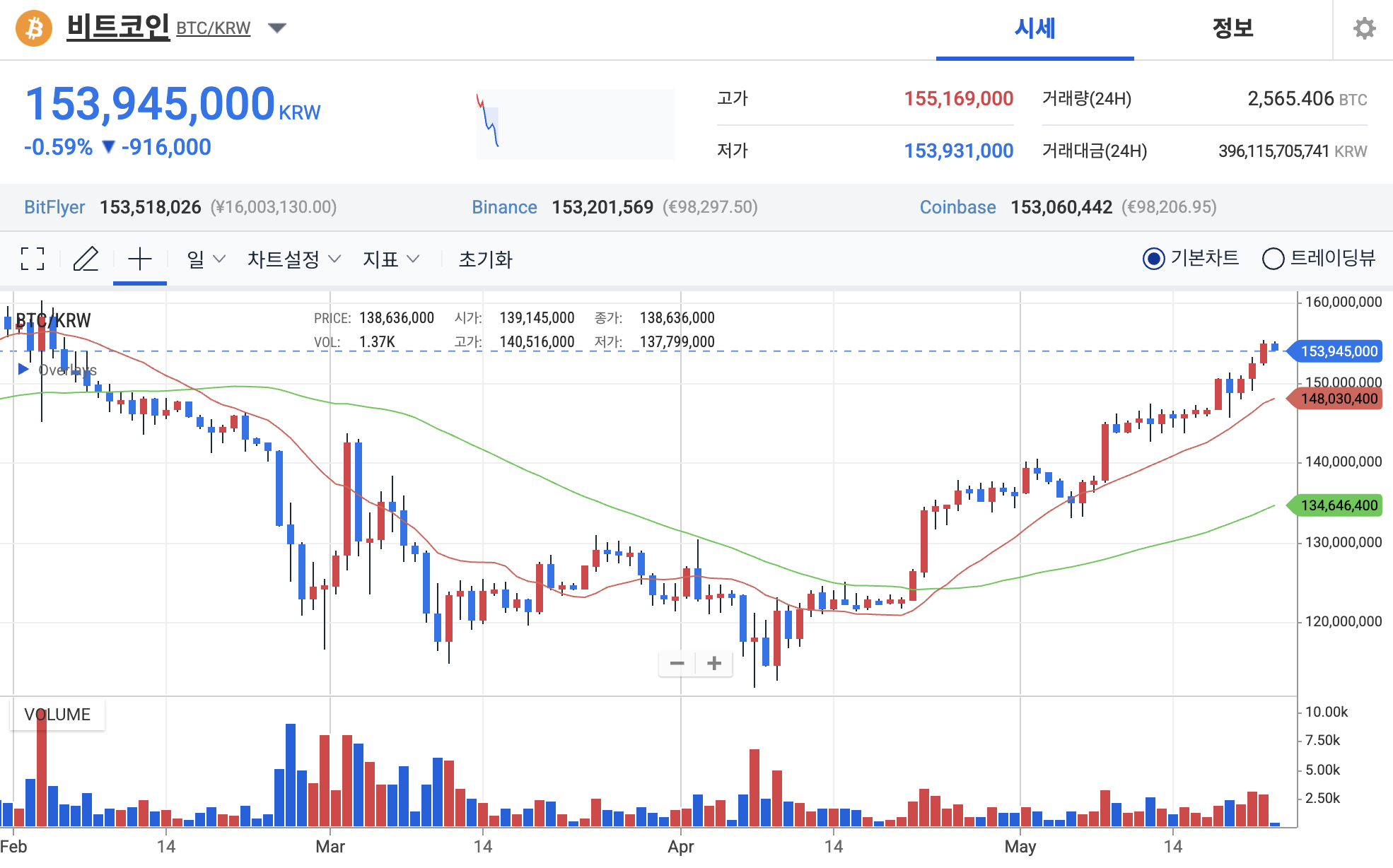Image resolution: width=1393 pixels, height=868 pixels.
Task: Click the 153,945,000 current price axis label
Action: pyautogui.click(x=1338, y=351)
